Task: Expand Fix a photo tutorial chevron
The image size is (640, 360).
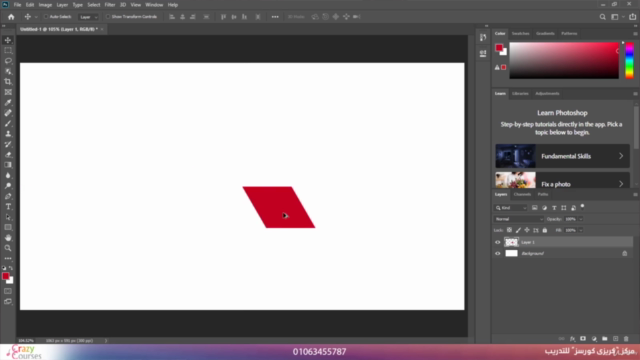Action: tap(621, 184)
